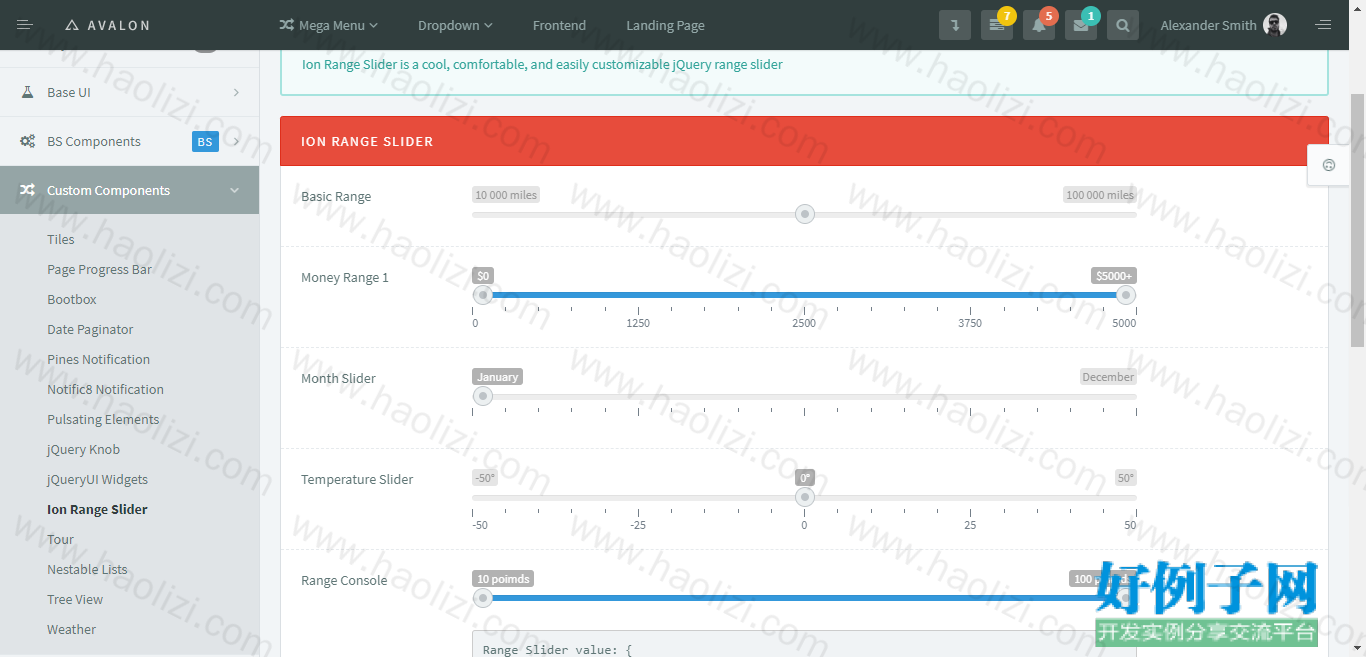Image resolution: width=1366 pixels, height=657 pixels.
Task: Open Tree View sidebar item
Action: [x=75, y=599]
